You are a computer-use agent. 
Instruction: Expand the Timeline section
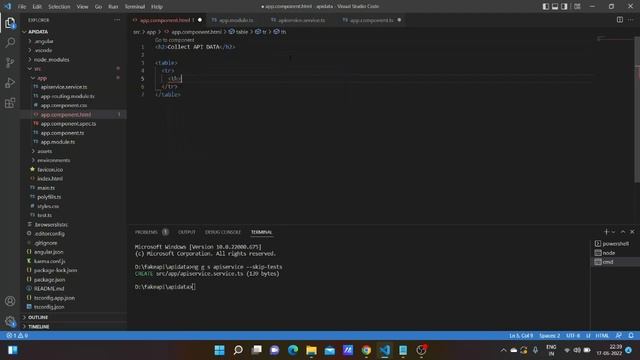(74, 327)
